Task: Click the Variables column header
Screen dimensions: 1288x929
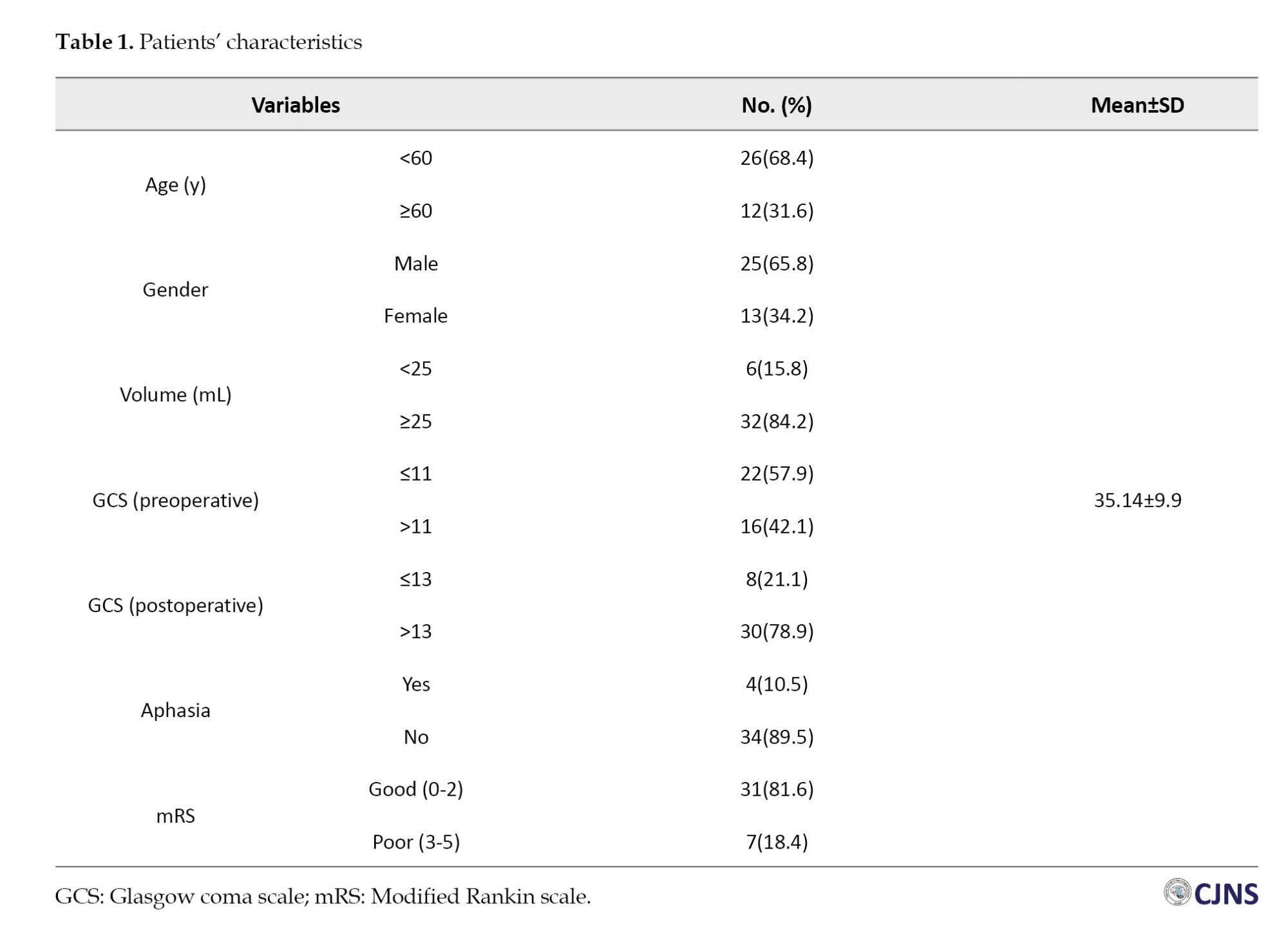Action: click(296, 105)
